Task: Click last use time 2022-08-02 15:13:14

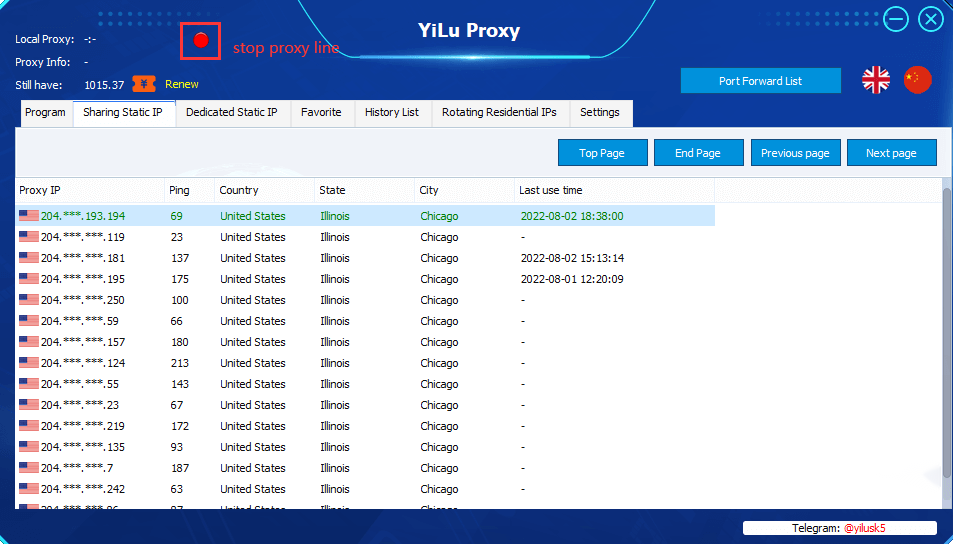Action: click(572, 258)
